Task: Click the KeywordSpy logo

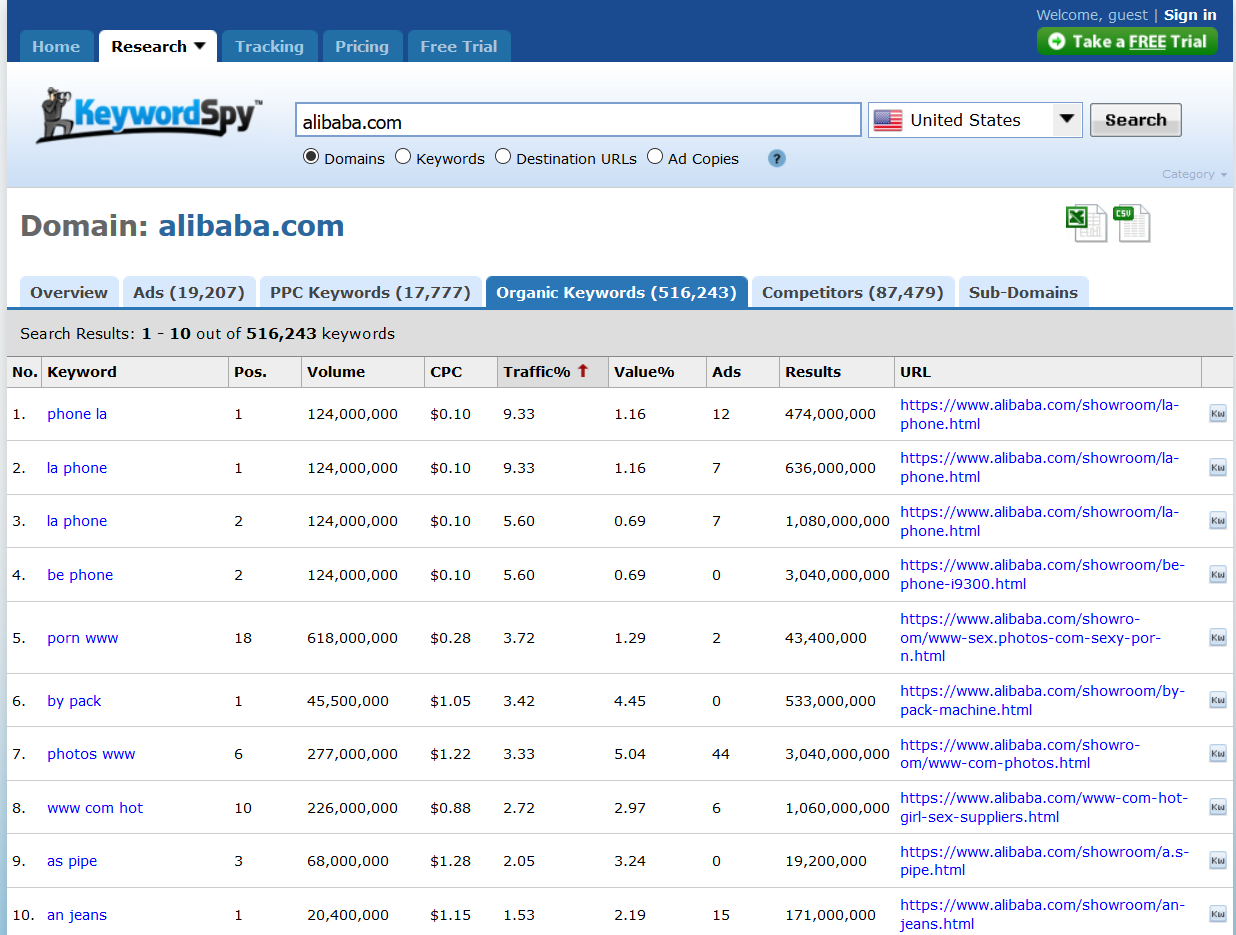Action: pyautogui.click(x=150, y=116)
